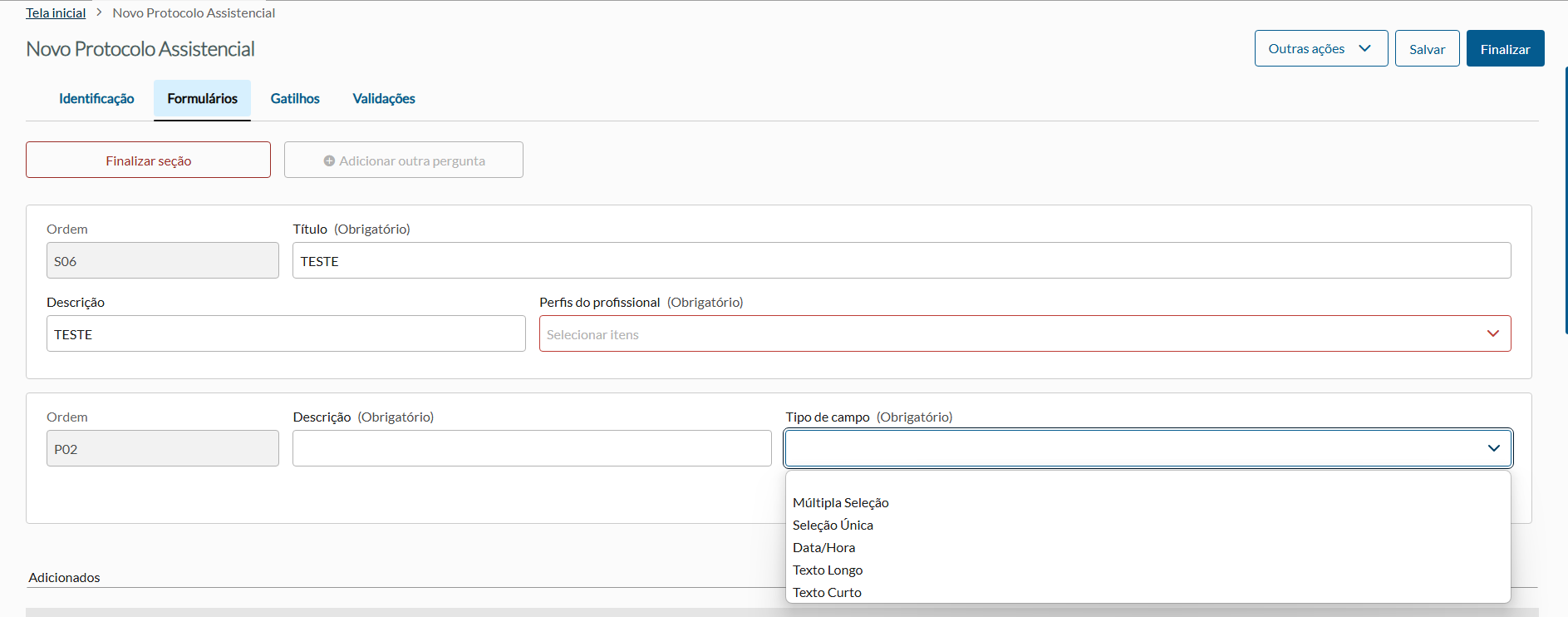Image resolution: width=1568 pixels, height=617 pixels.
Task: Focus the empty question Descrição field
Action: click(532, 449)
